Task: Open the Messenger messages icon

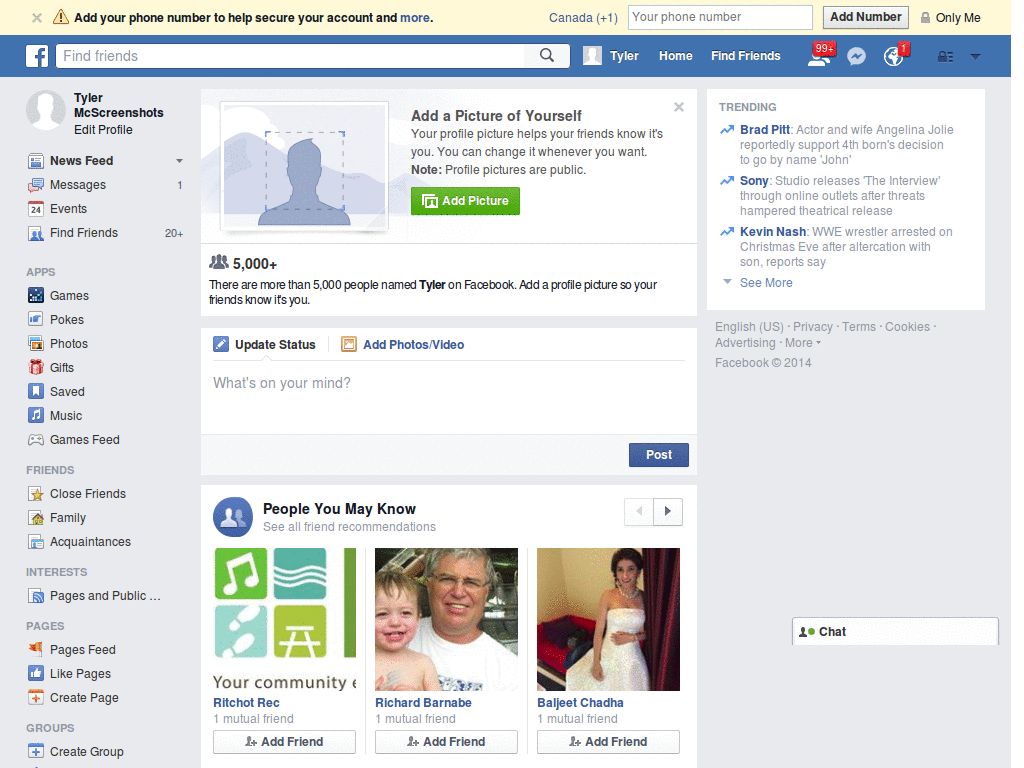Action: tap(857, 56)
